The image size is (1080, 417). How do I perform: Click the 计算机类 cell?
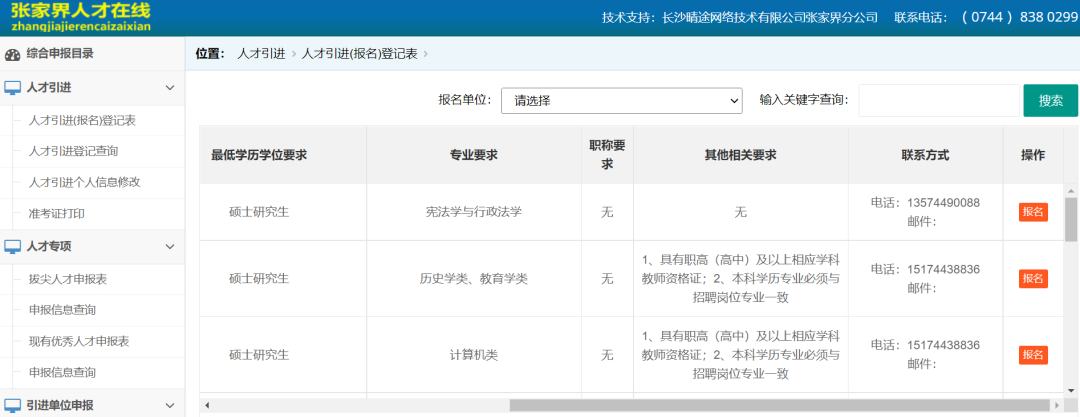tap(474, 355)
